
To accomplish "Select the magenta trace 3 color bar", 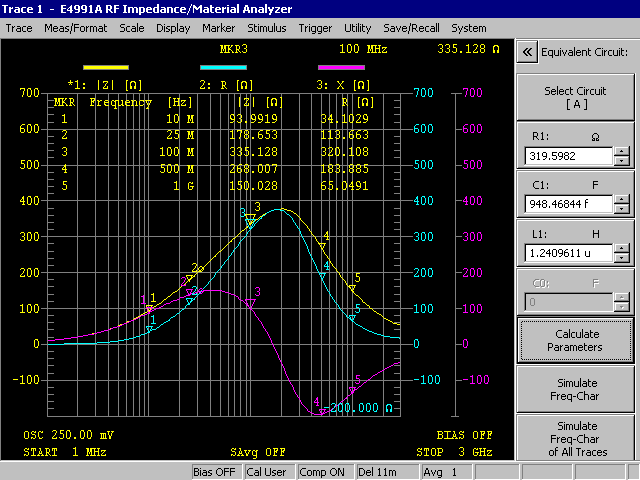I will pyautogui.click(x=341, y=67).
